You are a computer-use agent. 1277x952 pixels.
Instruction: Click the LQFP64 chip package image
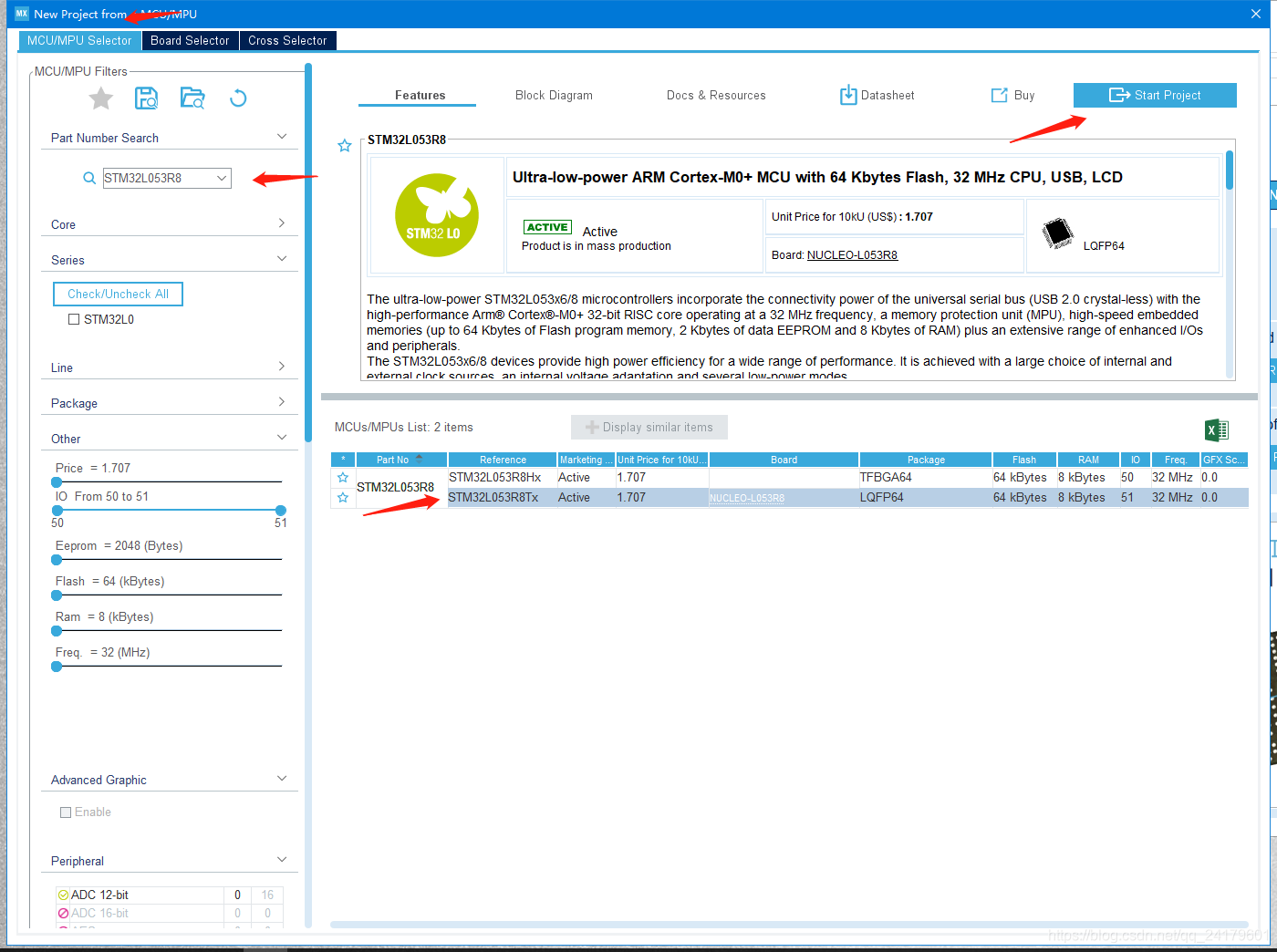[x=1058, y=233]
